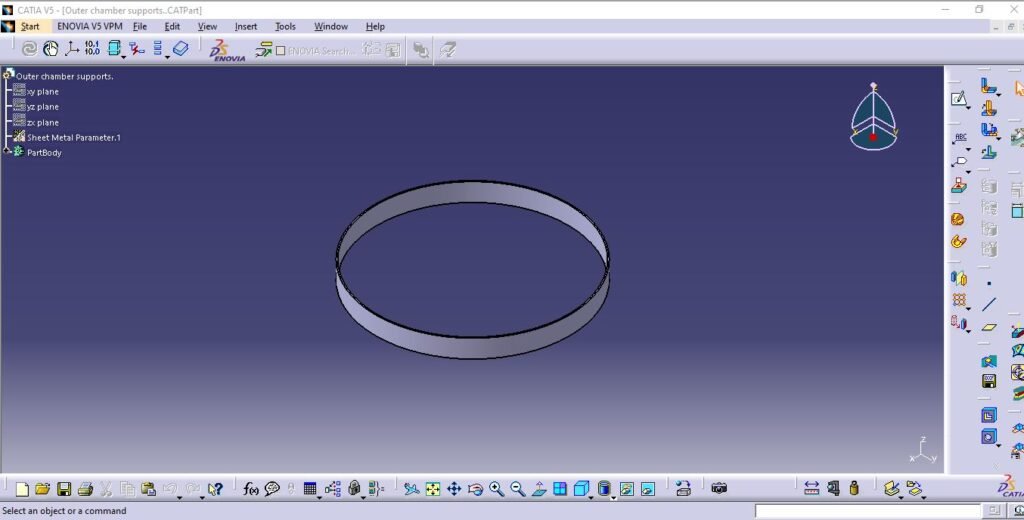Create a new document with New icon
Image resolution: width=1024 pixels, height=520 pixels.
coord(22,489)
